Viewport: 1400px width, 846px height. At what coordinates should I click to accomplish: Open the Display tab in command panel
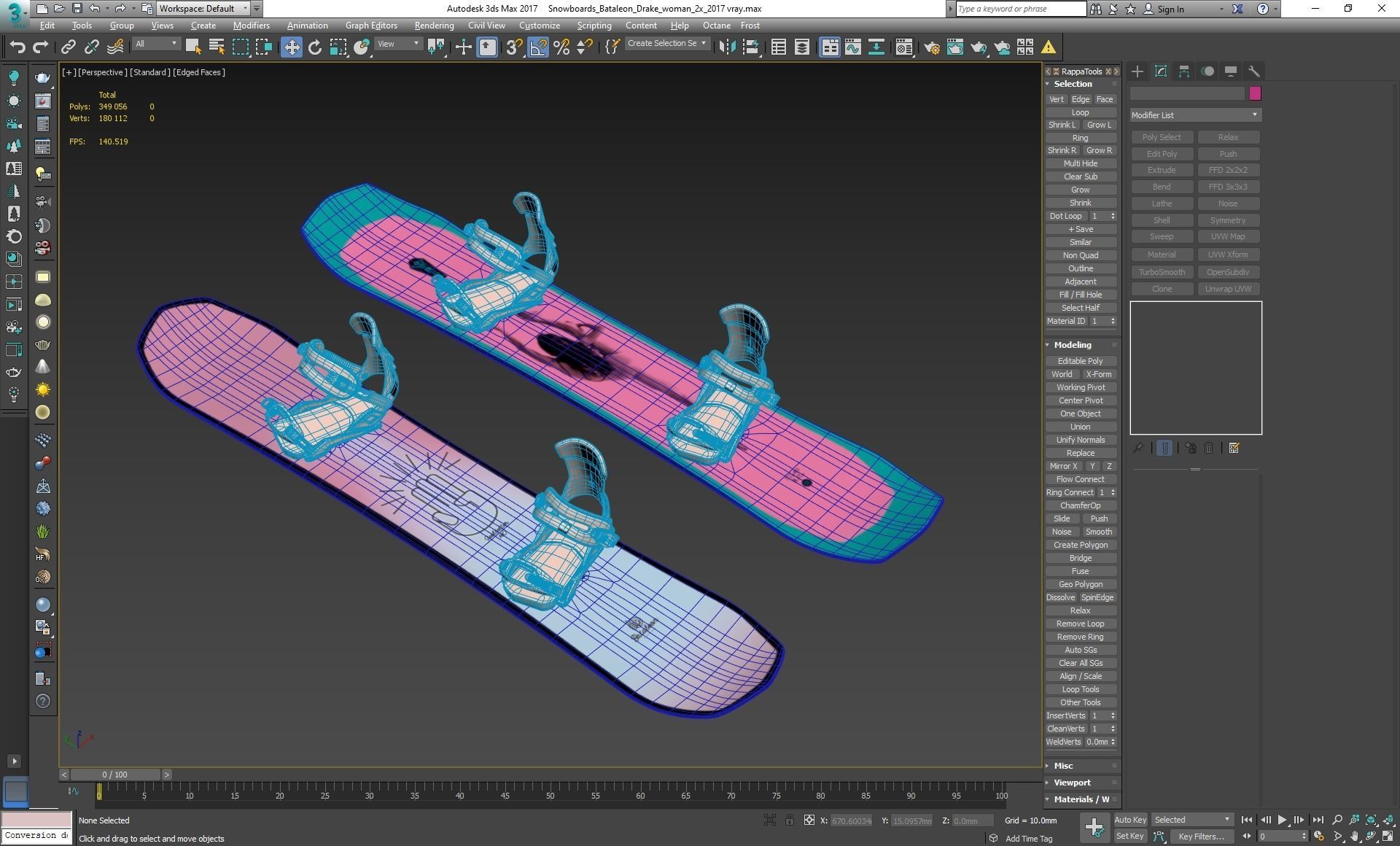[1231, 71]
